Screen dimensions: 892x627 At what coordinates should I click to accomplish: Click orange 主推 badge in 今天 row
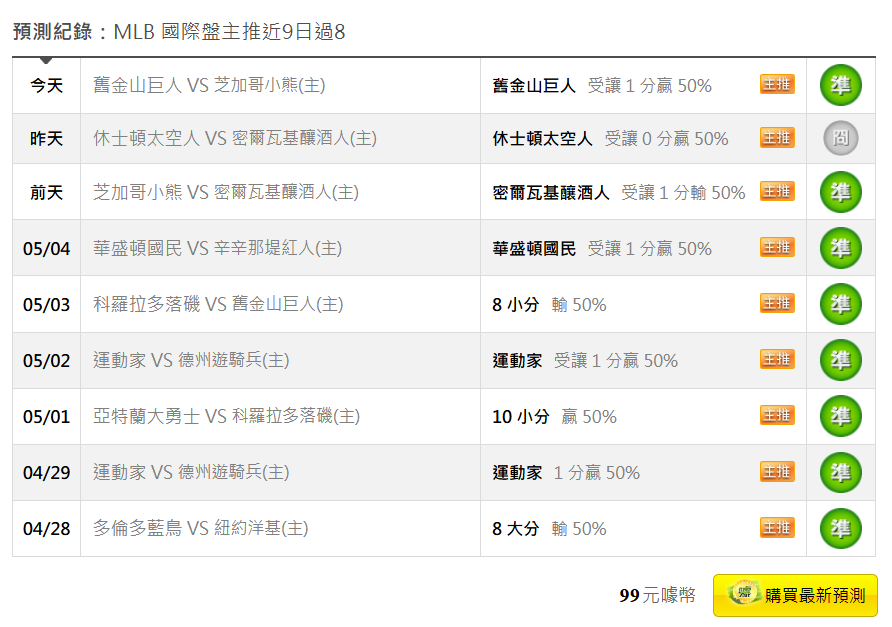(777, 85)
